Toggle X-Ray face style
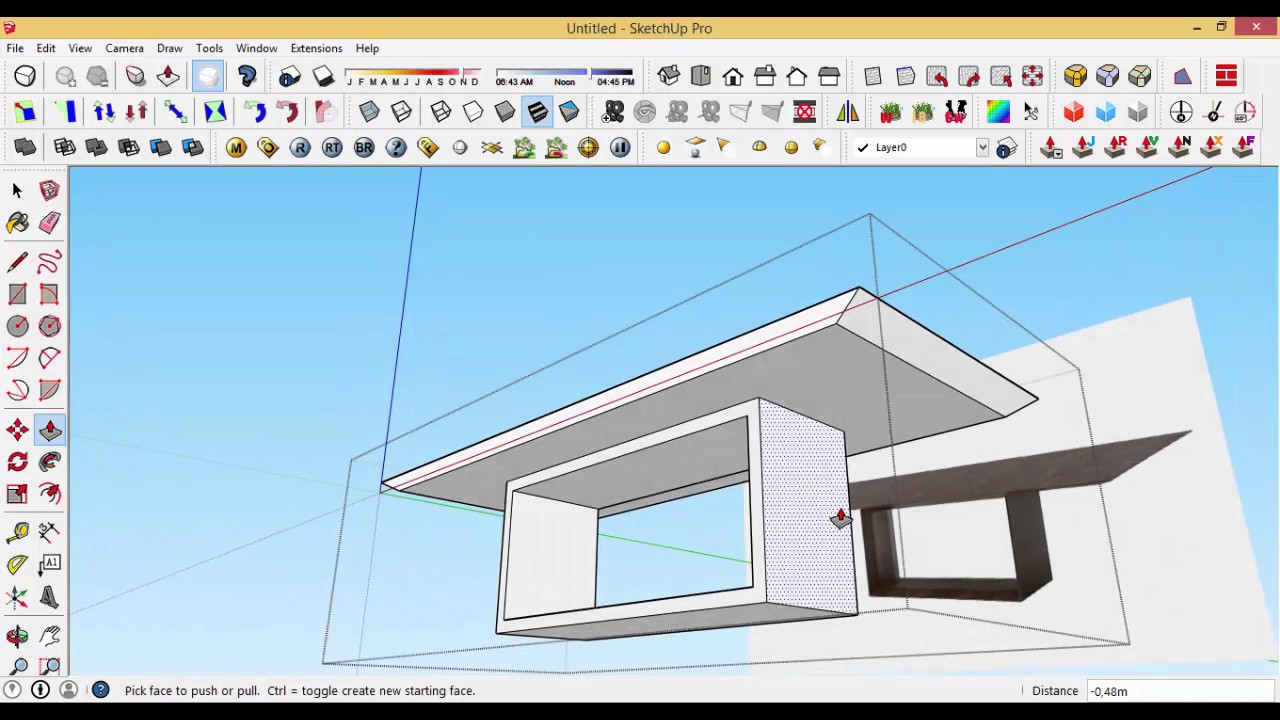1280x720 pixels. pyautogui.click(x=369, y=112)
